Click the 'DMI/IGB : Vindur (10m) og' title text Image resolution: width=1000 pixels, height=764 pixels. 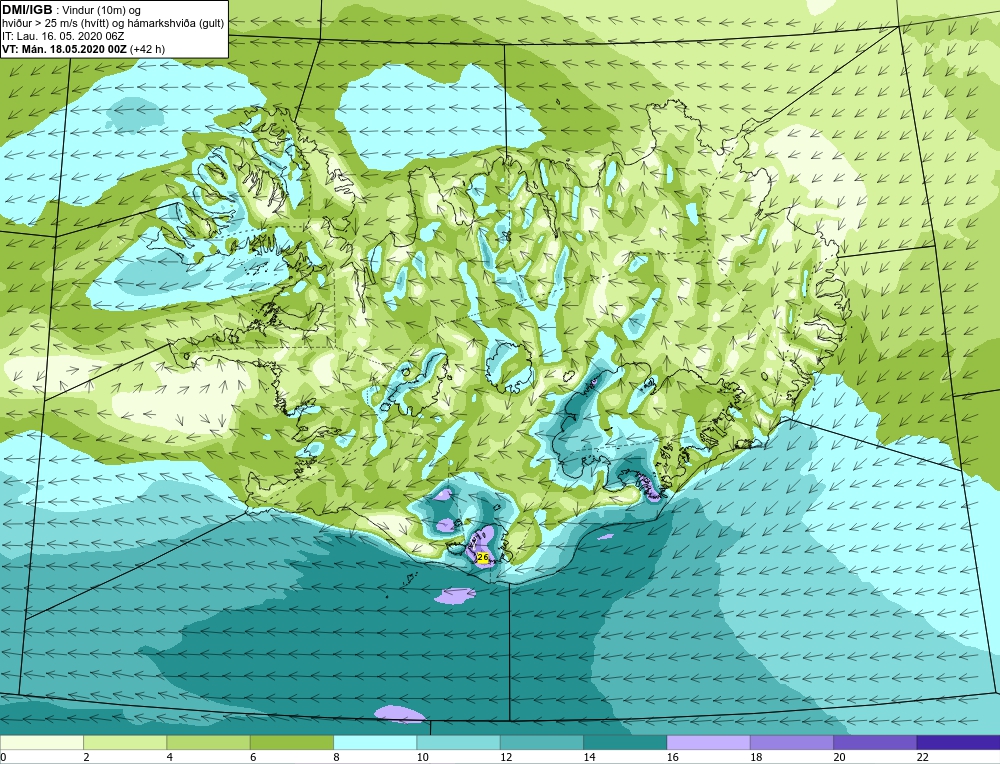[x=71, y=10]
